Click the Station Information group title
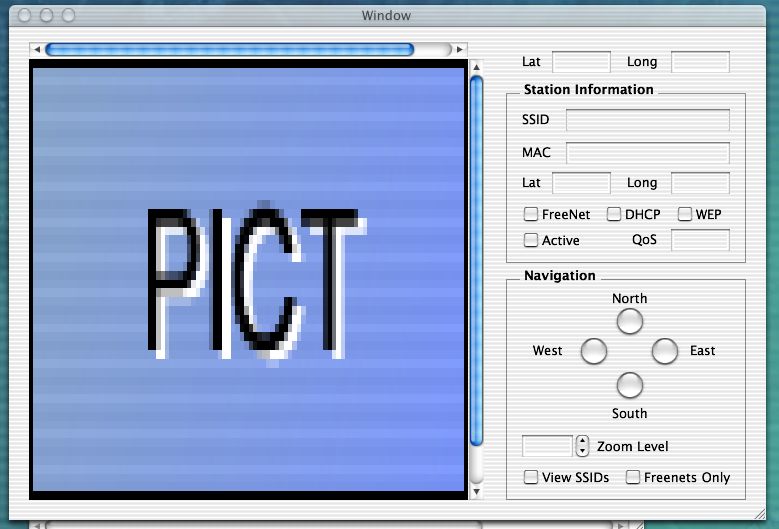This screenshot has width=779, height=529. (x=589, y=89)
